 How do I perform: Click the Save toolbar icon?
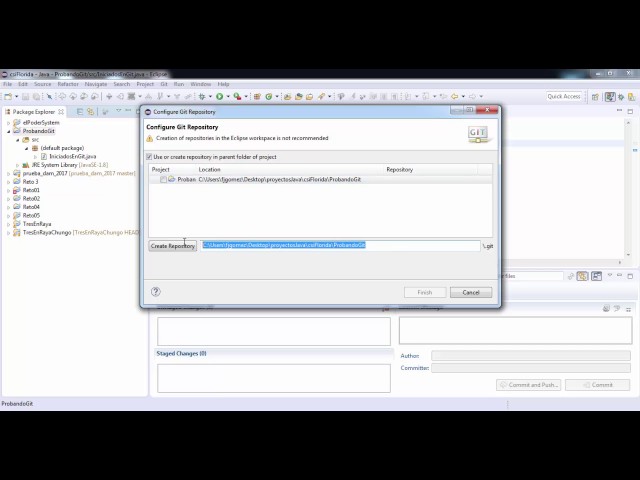click(25, 97)
